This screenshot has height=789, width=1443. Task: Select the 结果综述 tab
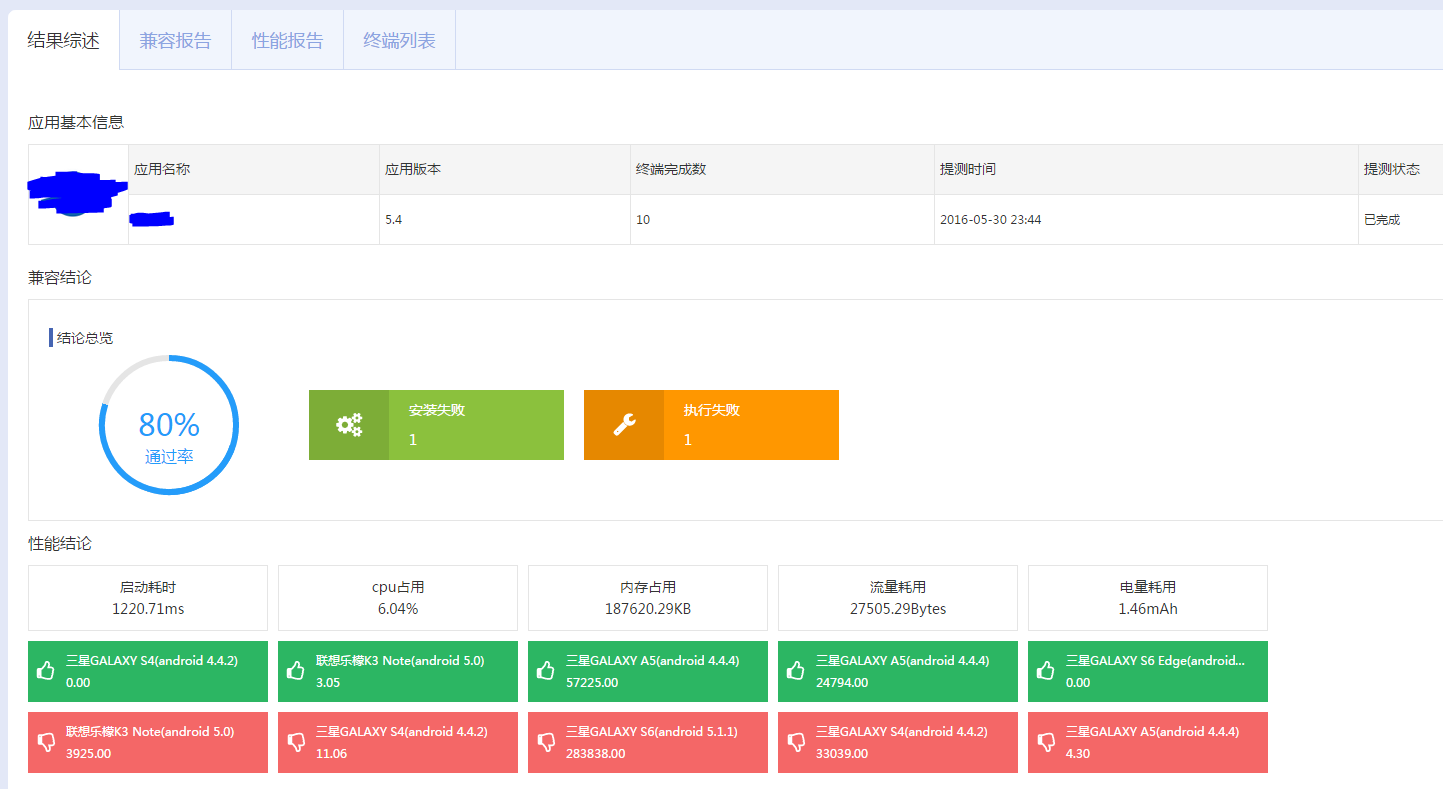pos(64,41)
